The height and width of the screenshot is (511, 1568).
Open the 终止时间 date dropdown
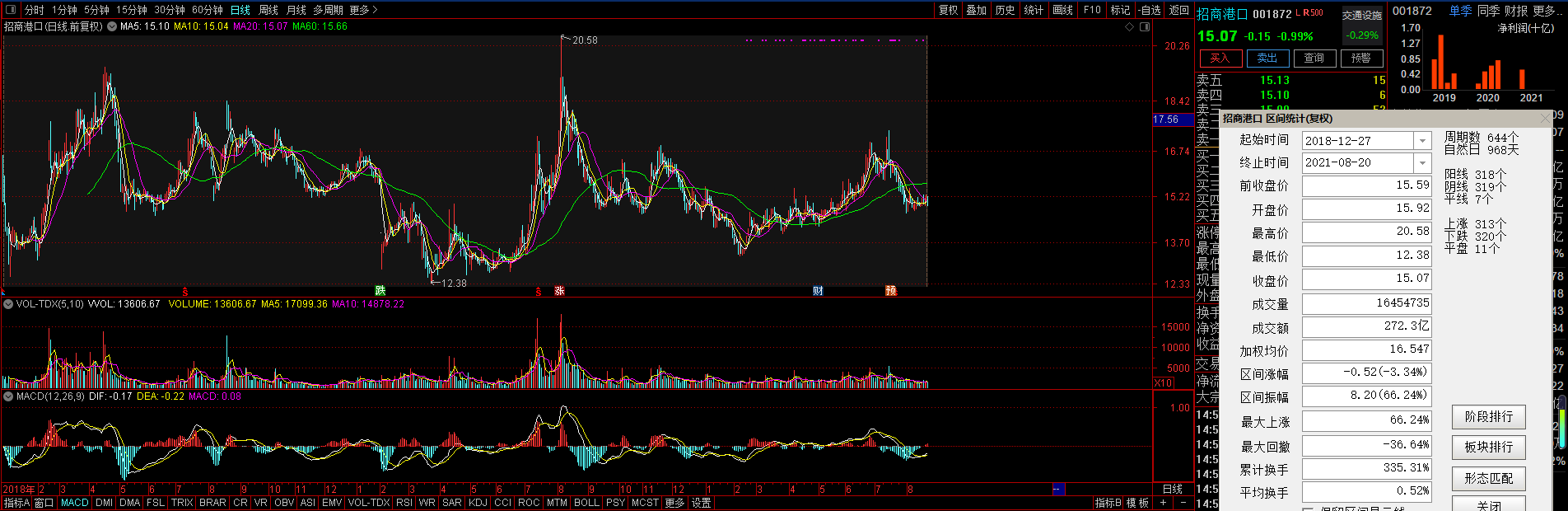pos(1422,163)
